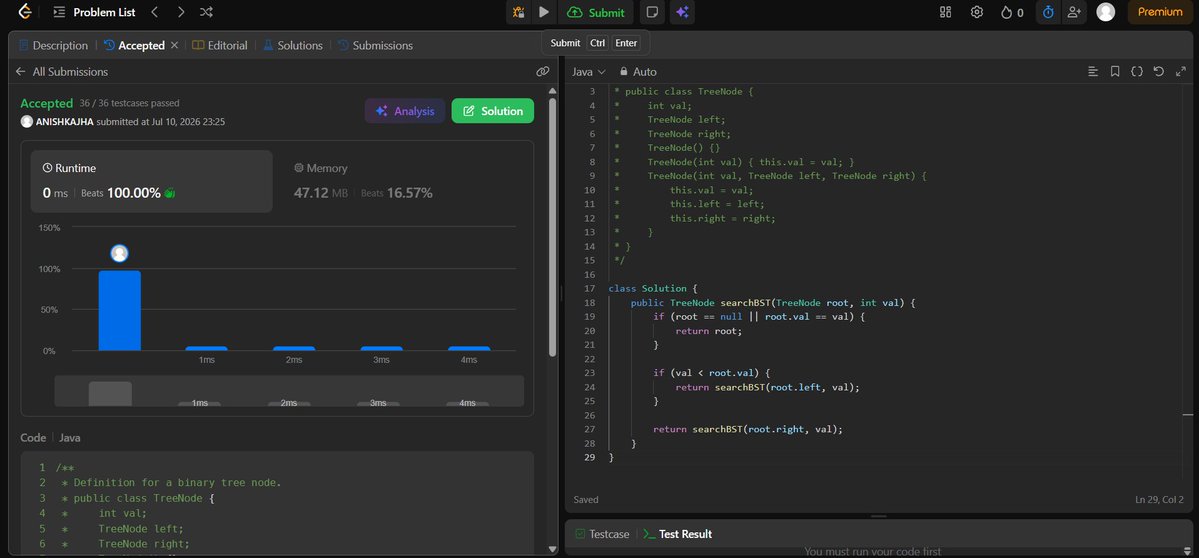The width and height of the screenshot is (1199, 558).
Task: Run code with the play icon
Action: (x=544, y=12)
